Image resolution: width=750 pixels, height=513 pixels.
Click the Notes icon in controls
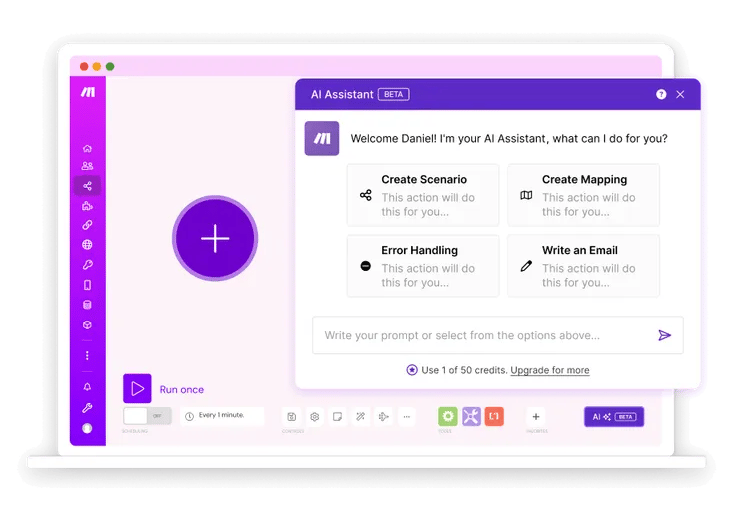(x=338, y=416)
